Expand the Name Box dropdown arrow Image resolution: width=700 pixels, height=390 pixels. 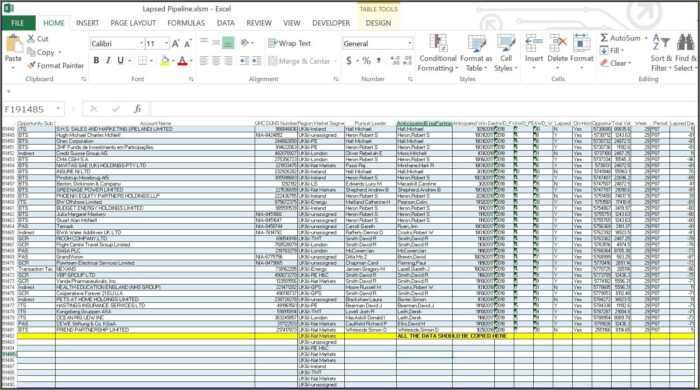pos(58,109)
